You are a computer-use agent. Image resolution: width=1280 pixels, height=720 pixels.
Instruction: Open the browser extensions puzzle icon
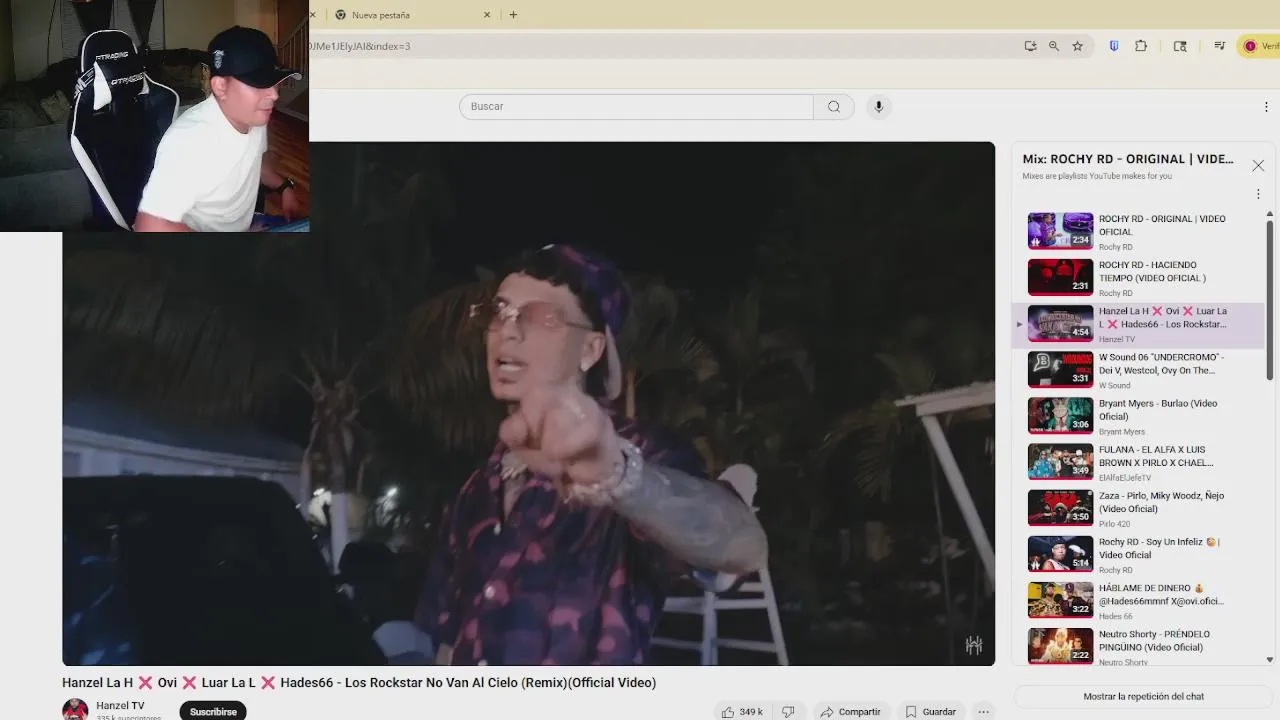coord(1141,46)
